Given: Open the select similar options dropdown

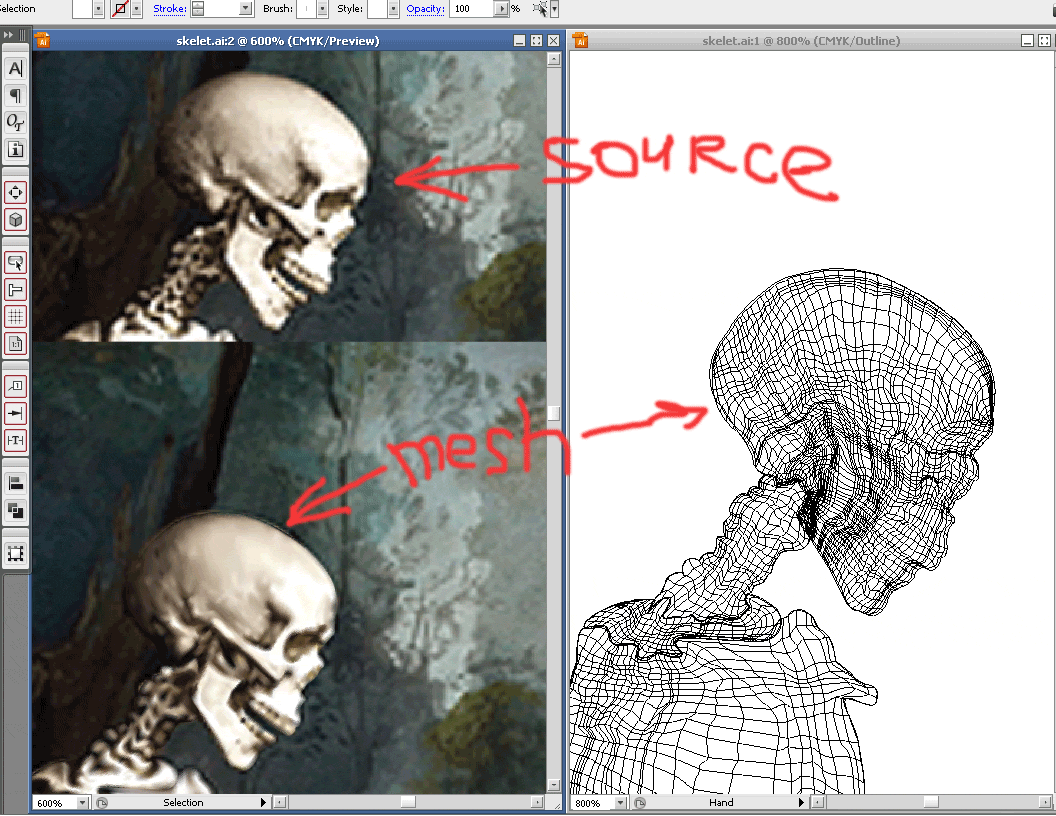Looking at the screenshot, I should tap(554, 9).
